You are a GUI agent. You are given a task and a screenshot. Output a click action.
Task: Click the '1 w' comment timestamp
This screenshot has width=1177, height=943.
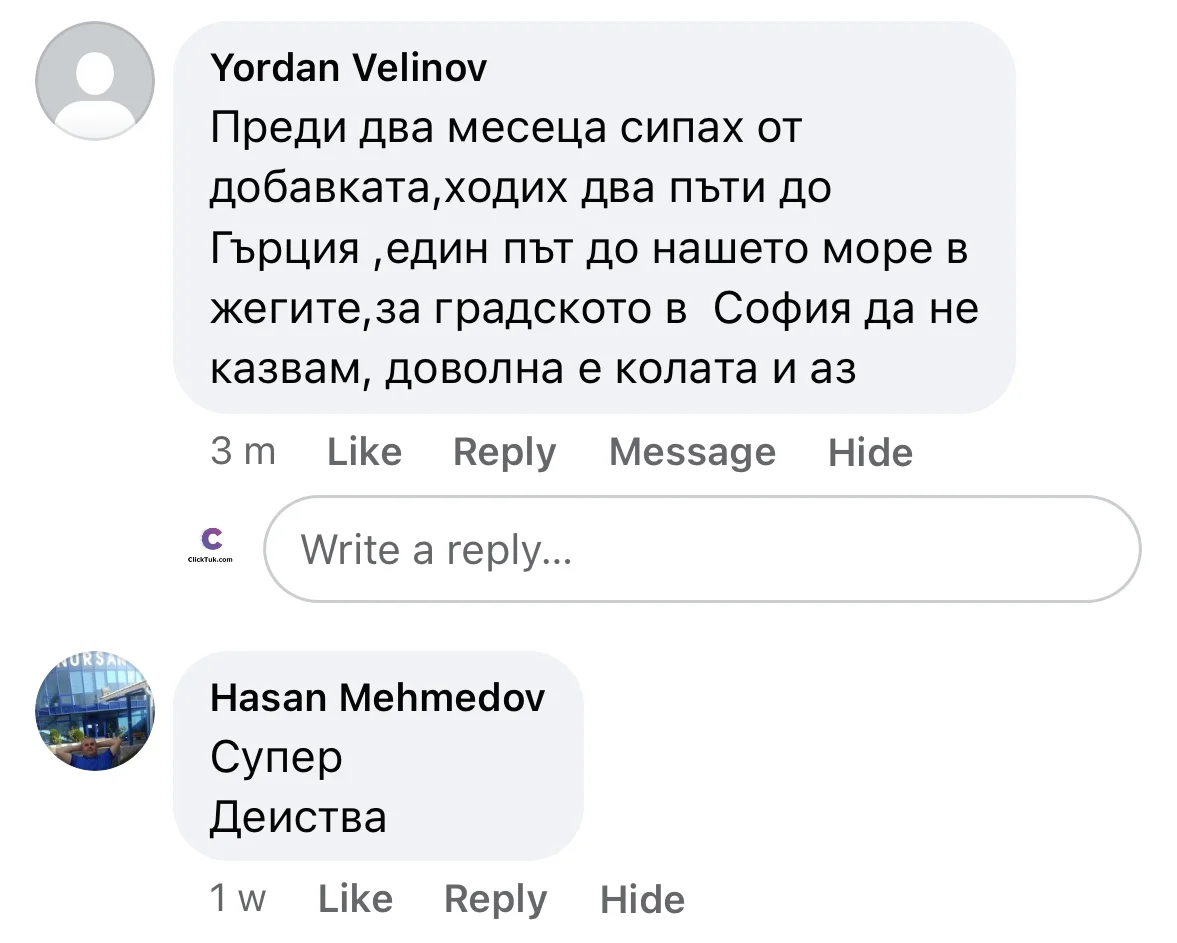[x=238, y=898]
